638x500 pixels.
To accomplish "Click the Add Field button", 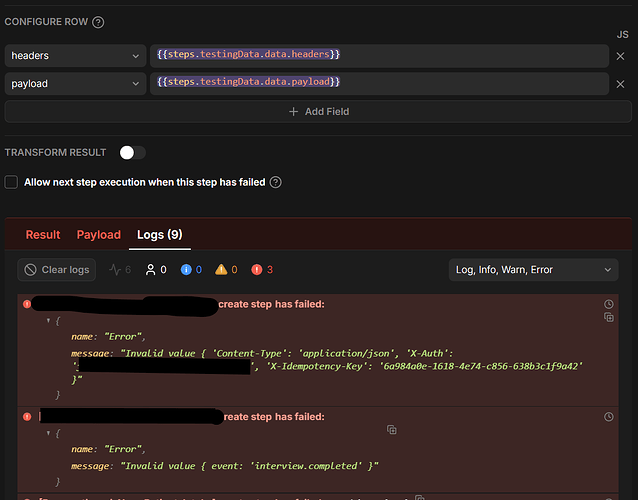I will pyautogui.click(x=318, y=111).
